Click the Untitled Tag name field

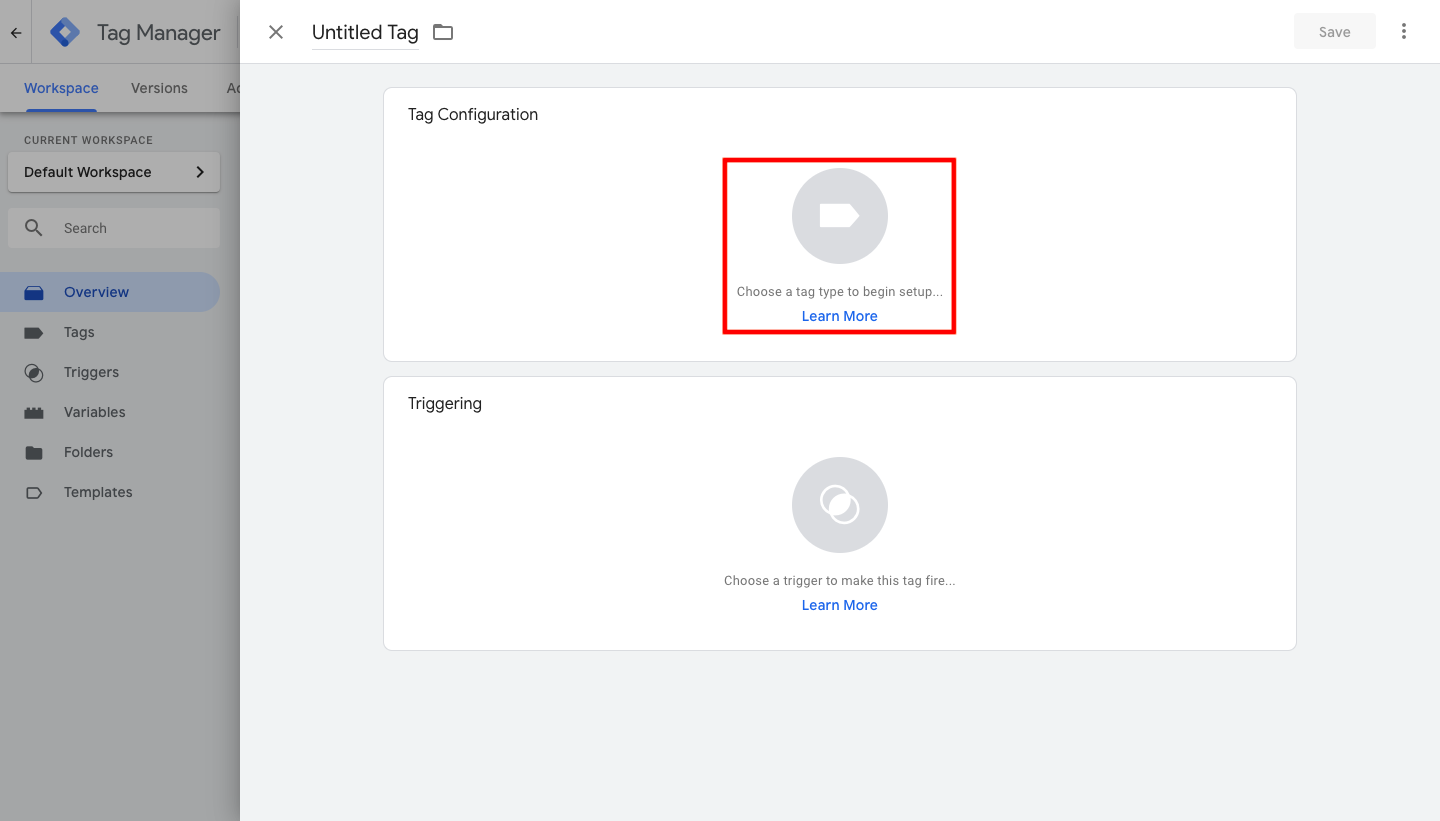coord(364,32)
